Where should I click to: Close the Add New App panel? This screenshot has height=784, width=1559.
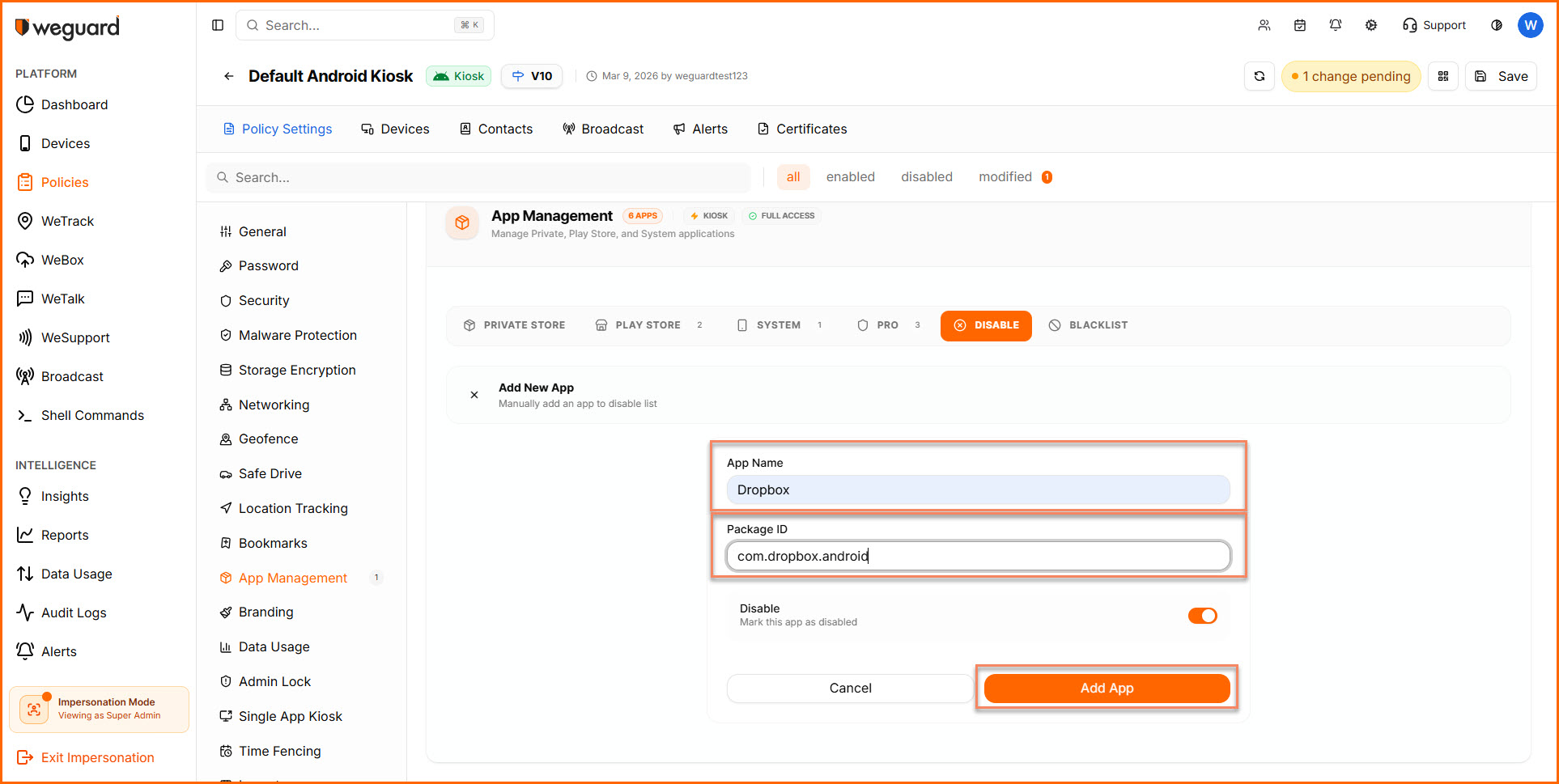tap(474, 395)
